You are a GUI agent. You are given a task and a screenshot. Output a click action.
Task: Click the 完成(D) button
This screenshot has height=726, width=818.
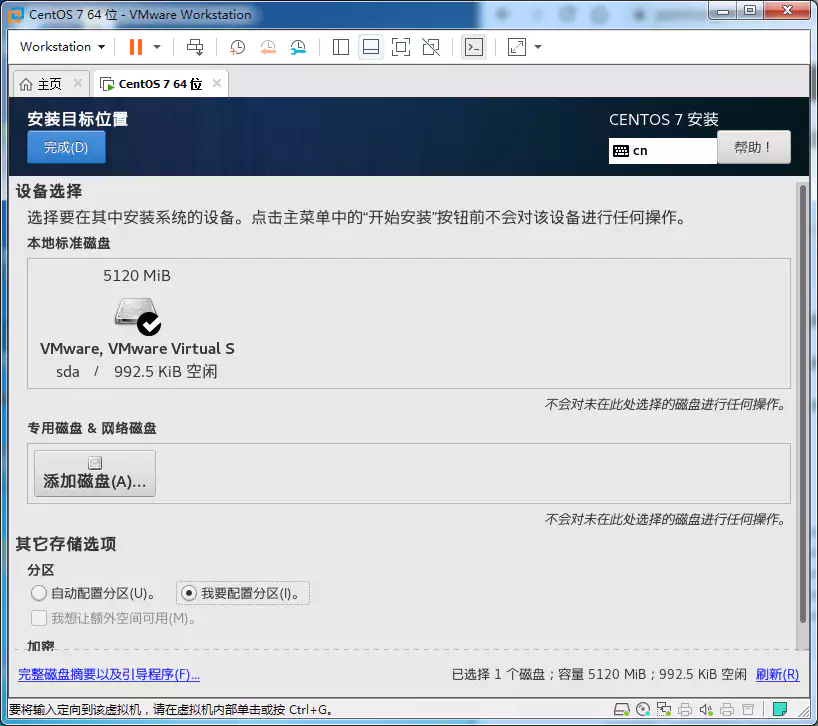pos(66,147)
